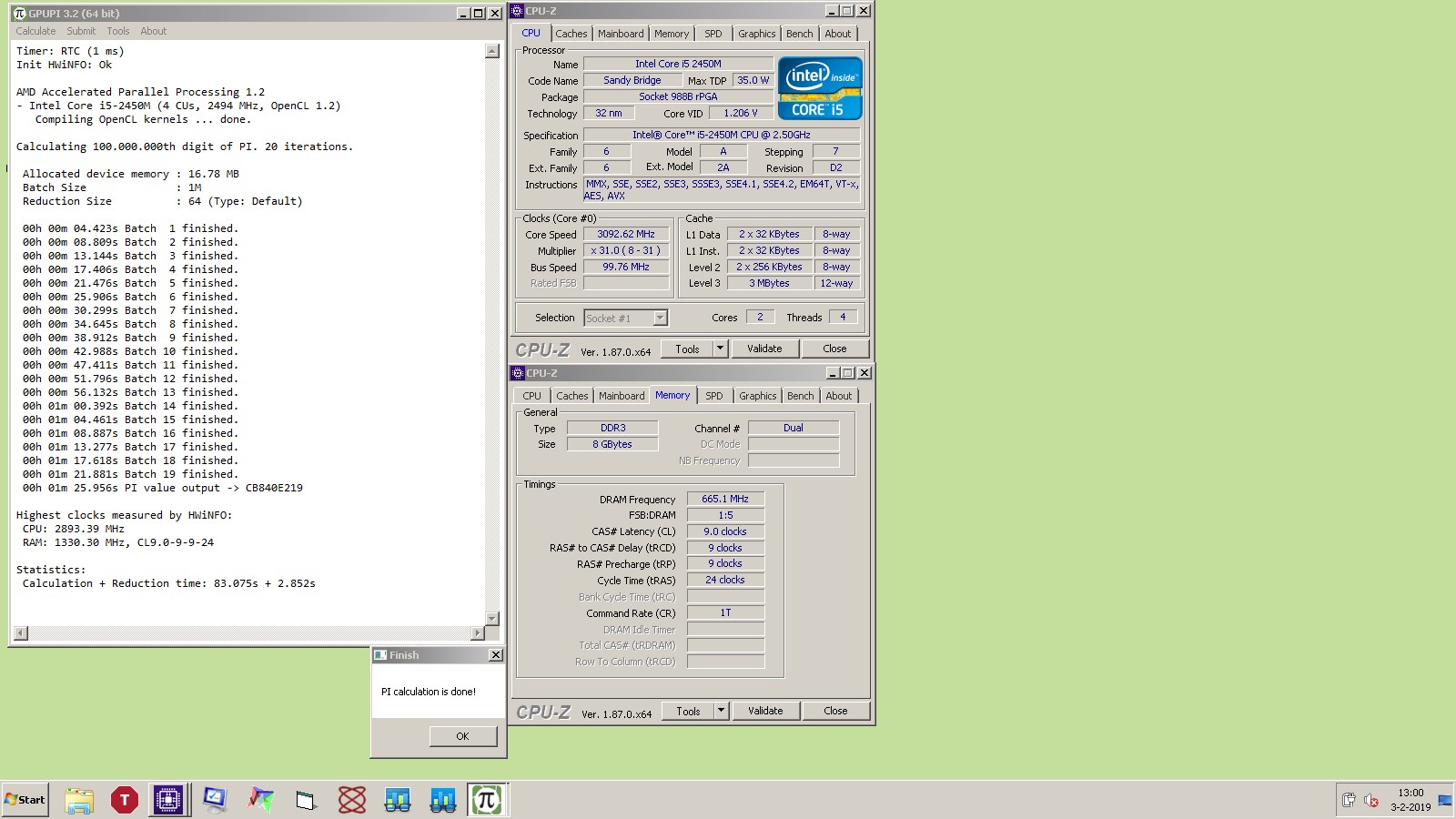Click Validate in the lower CPU-Z window

click(765, 711)
